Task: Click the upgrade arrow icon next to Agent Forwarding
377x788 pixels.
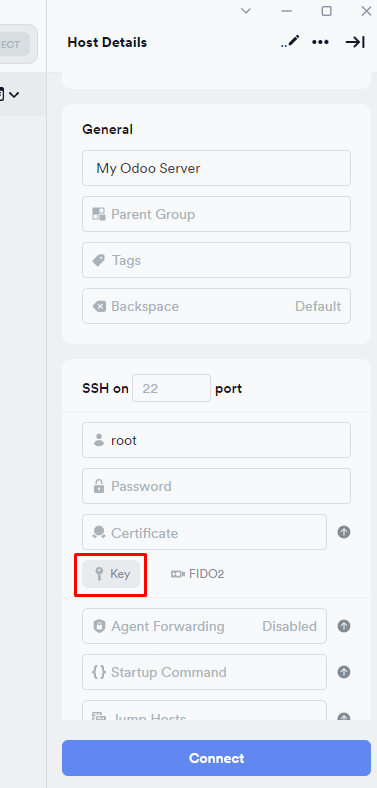Action: [344, 626]
